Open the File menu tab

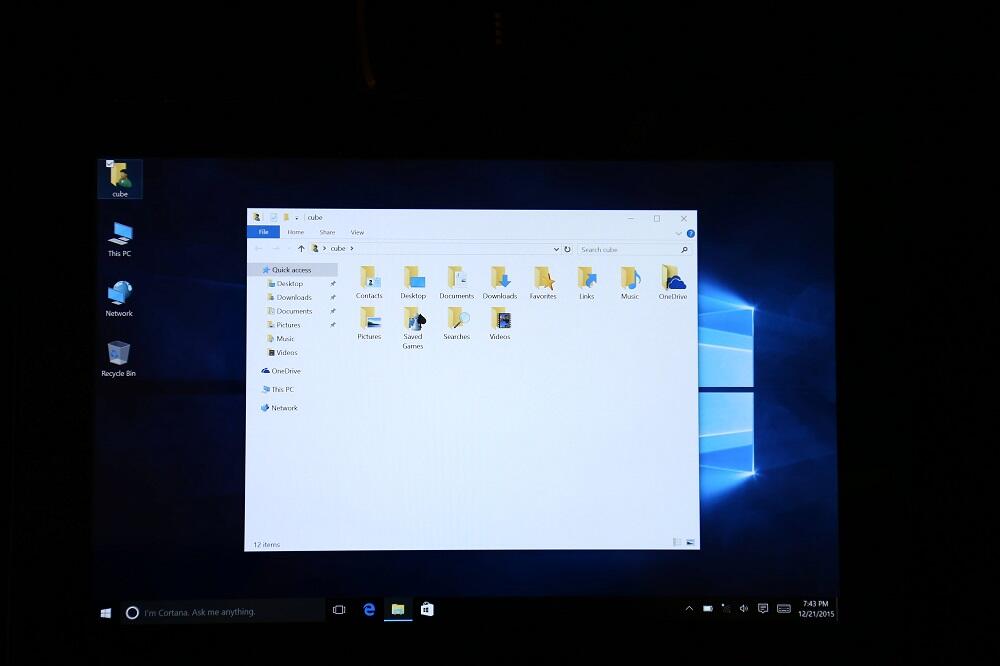[x=263, y=232]
